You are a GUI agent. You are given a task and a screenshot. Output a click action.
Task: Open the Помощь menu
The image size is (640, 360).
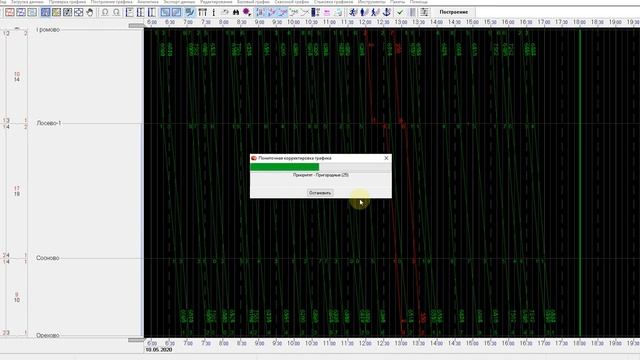[419, 2]
